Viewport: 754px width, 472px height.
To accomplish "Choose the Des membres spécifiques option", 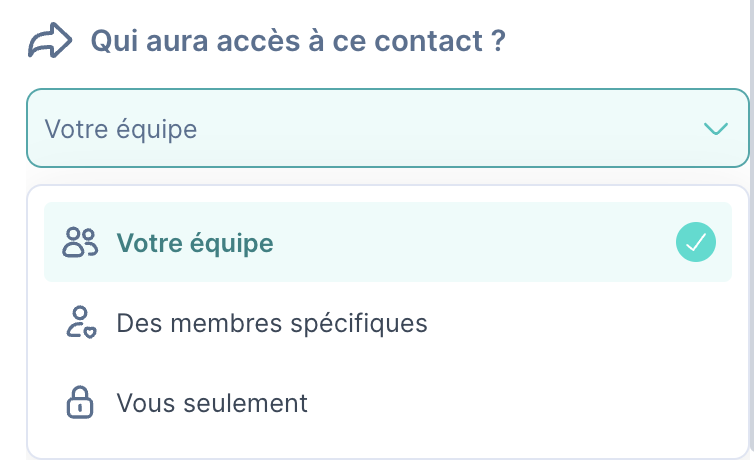I will [388, 322].
